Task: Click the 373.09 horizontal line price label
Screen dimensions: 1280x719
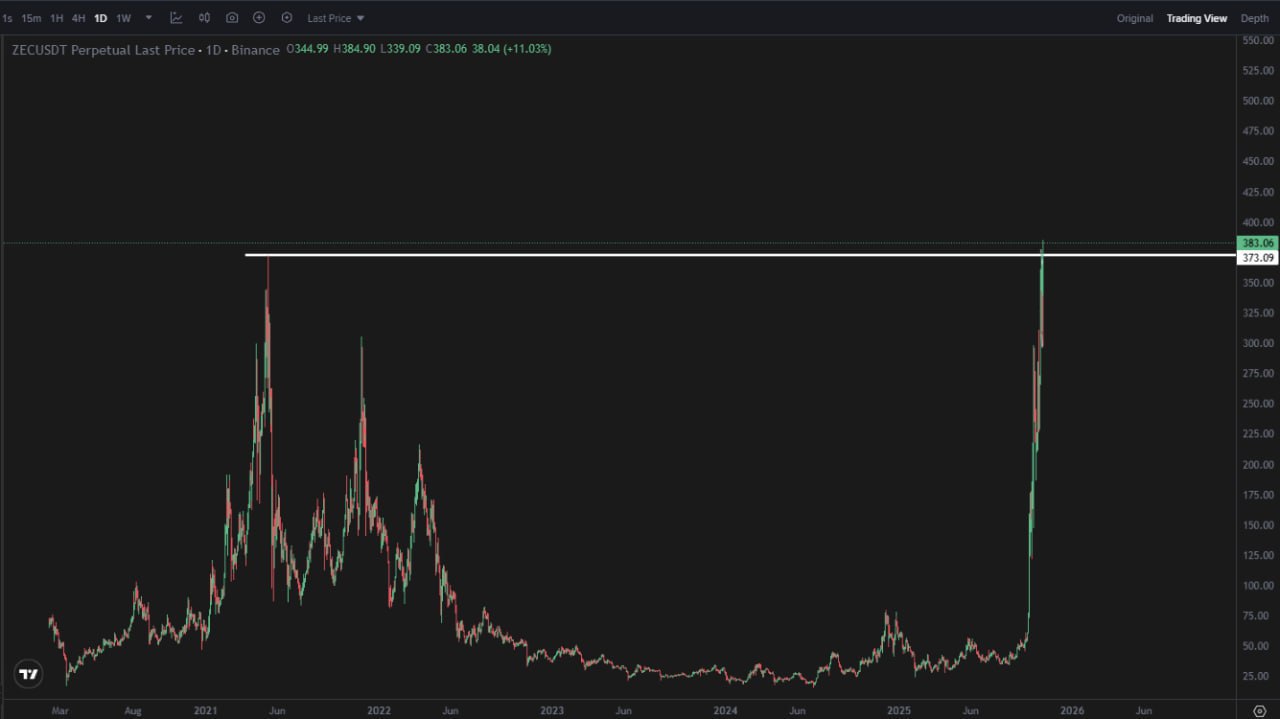Action: (1257, 258)
